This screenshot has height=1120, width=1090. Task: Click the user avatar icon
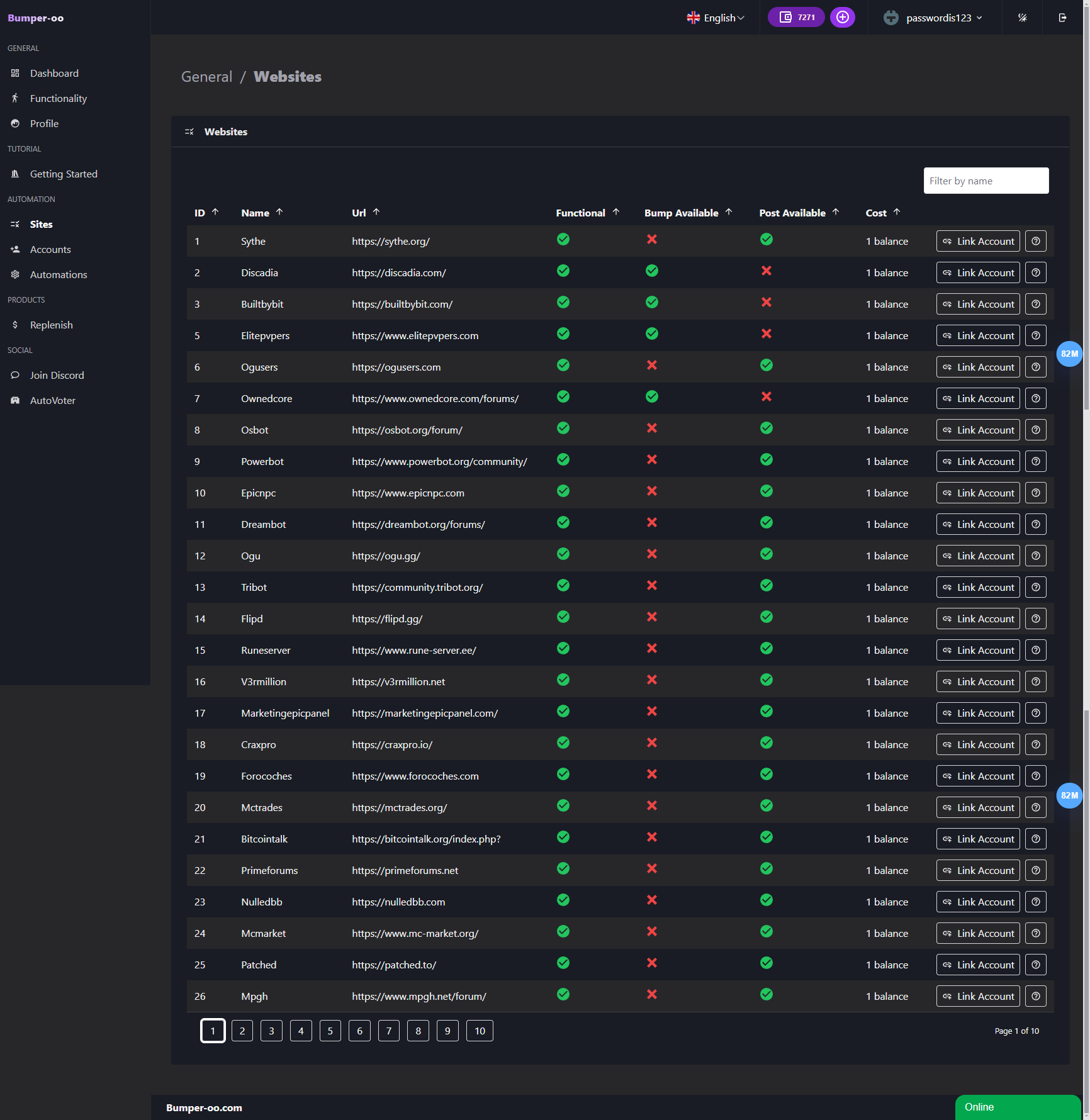pyautogui.click(x=891, y=18)
